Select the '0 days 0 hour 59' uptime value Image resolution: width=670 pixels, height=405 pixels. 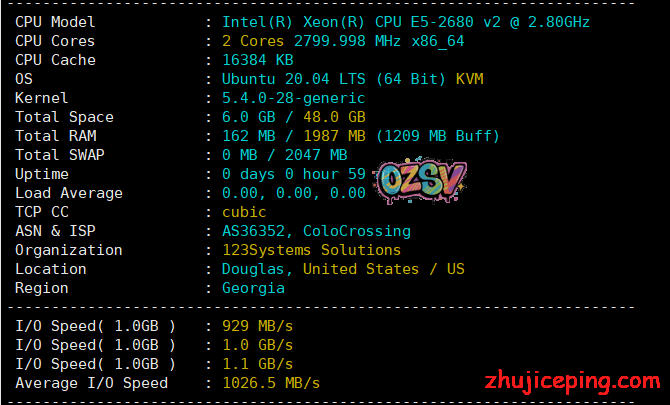pyautogui.click(x=294, y=174)
